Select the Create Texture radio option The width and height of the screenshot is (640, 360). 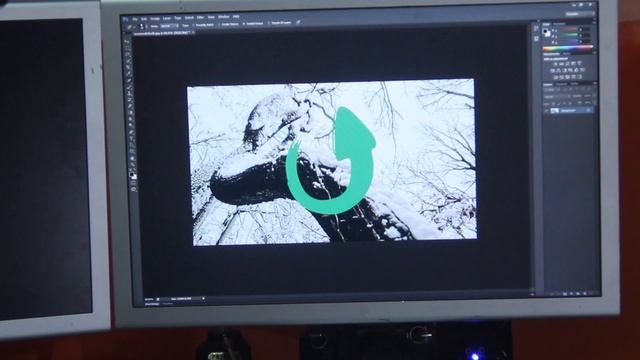[x=229, y=24]
